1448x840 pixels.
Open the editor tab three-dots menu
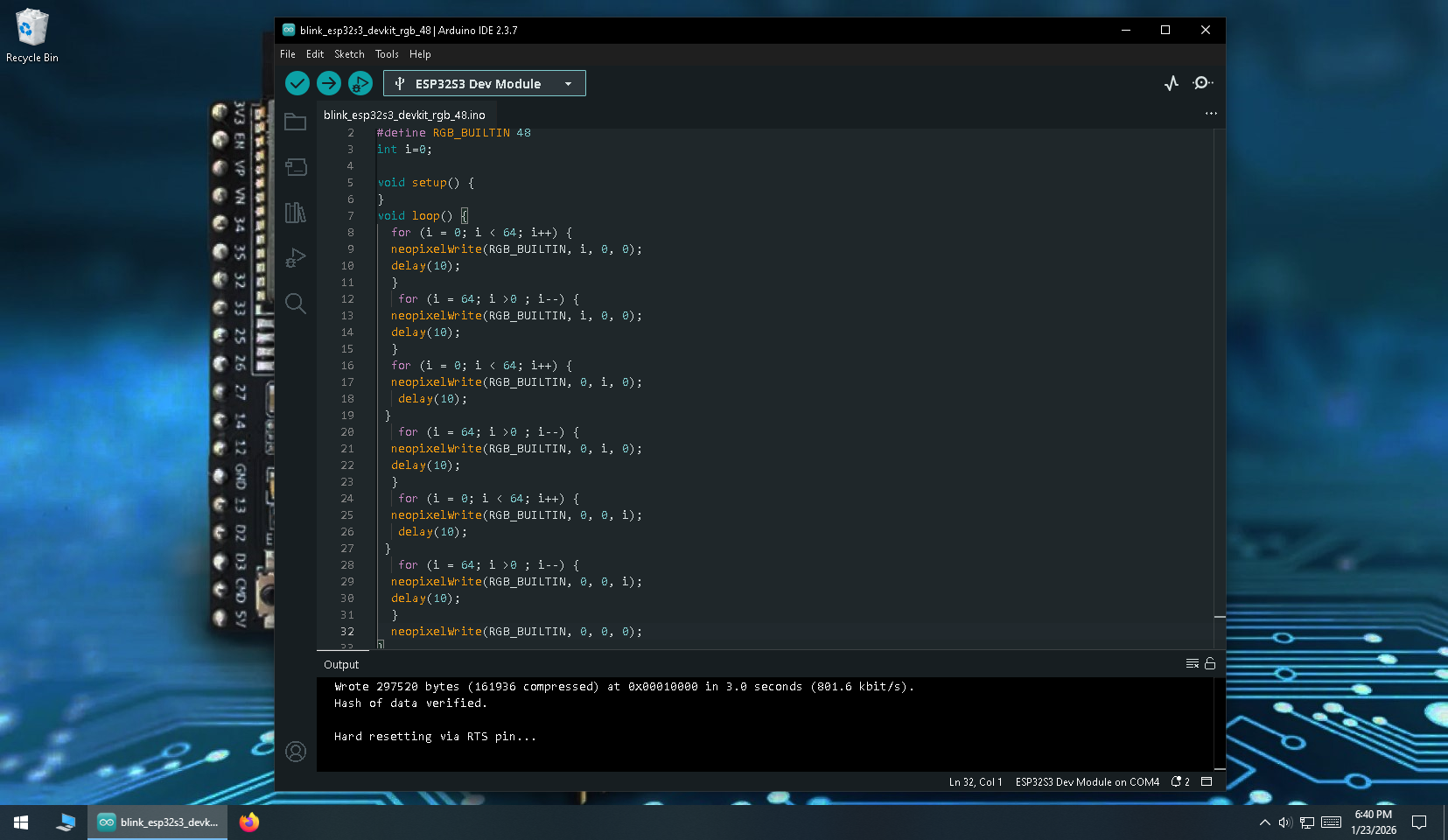[x=1211, y=114]
